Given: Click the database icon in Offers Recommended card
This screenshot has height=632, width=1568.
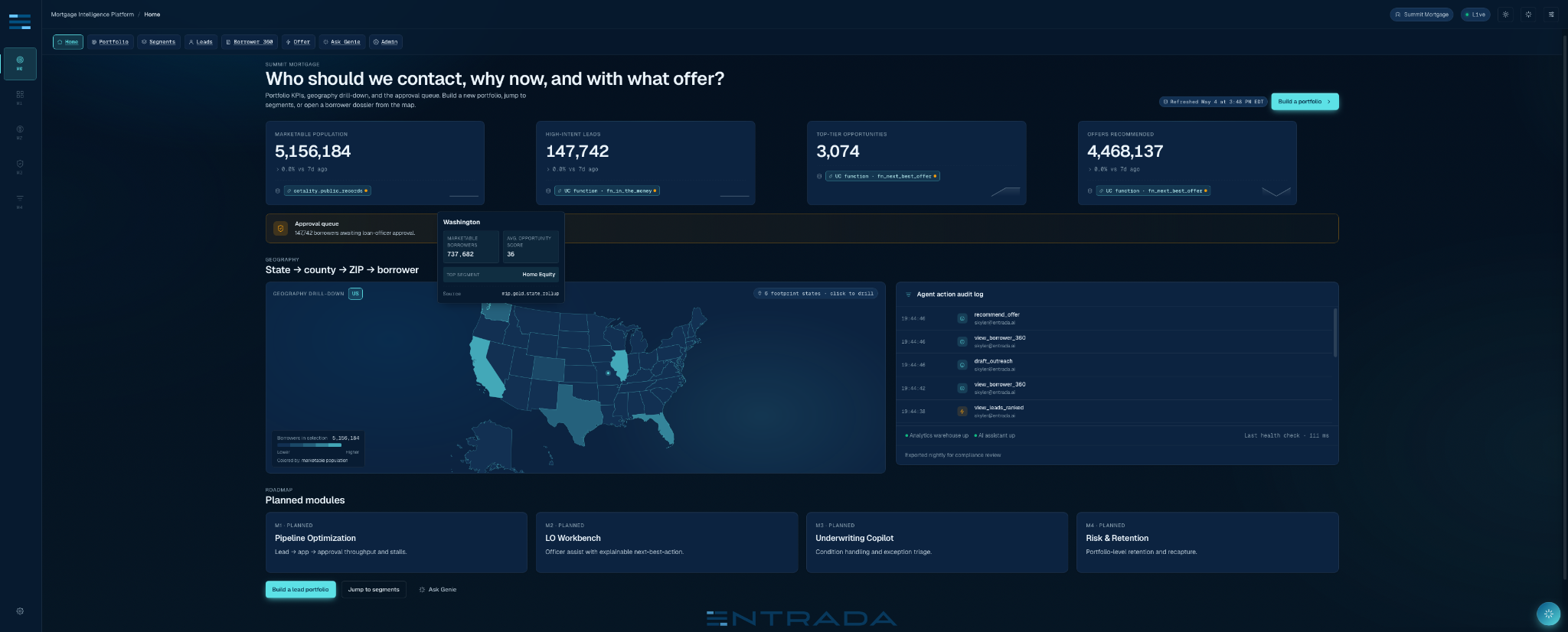Looking at the screenshot, I should pyautogui.click(x=1090, y=191).
